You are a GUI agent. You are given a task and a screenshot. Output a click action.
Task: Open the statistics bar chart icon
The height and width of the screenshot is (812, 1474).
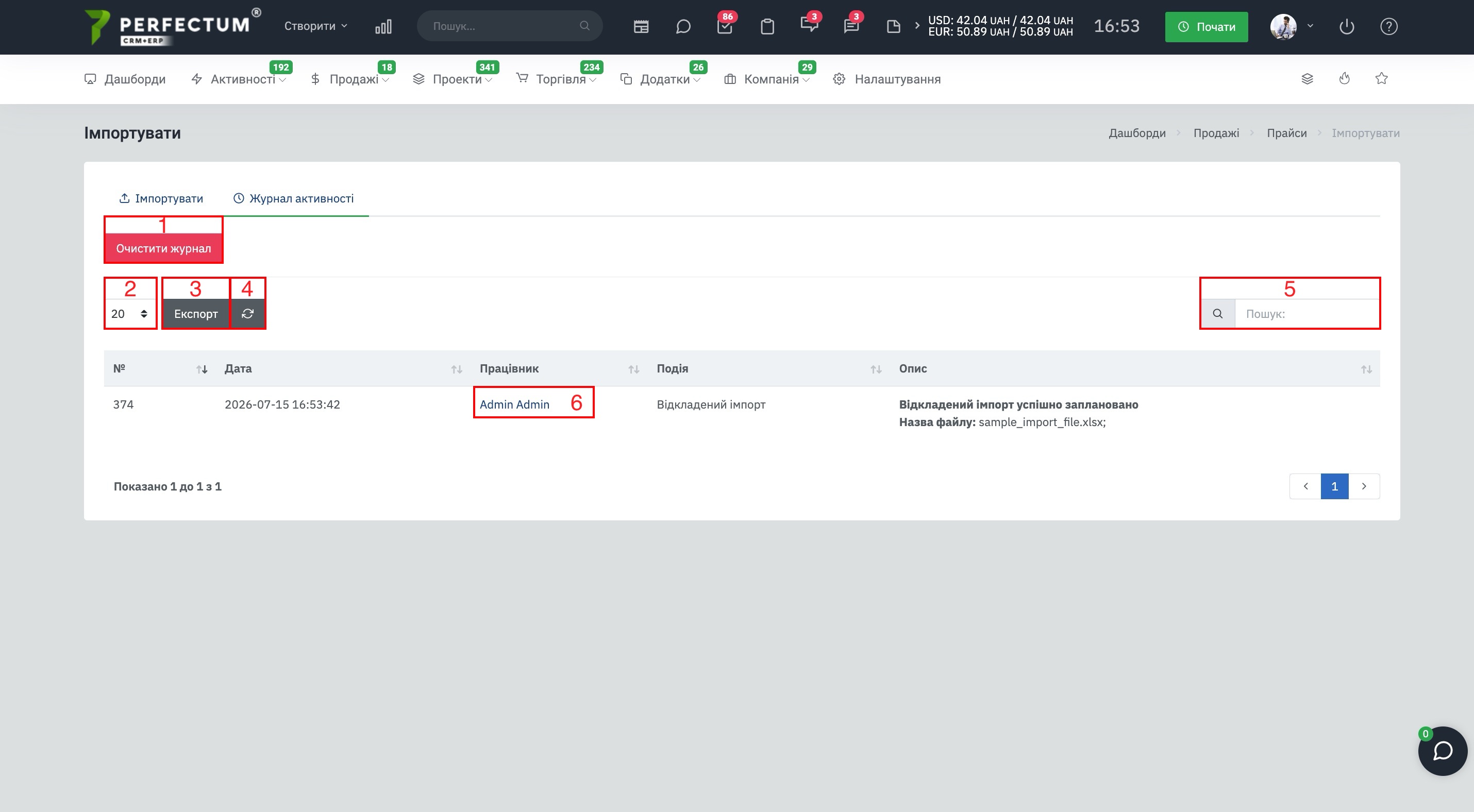point(383,26)
